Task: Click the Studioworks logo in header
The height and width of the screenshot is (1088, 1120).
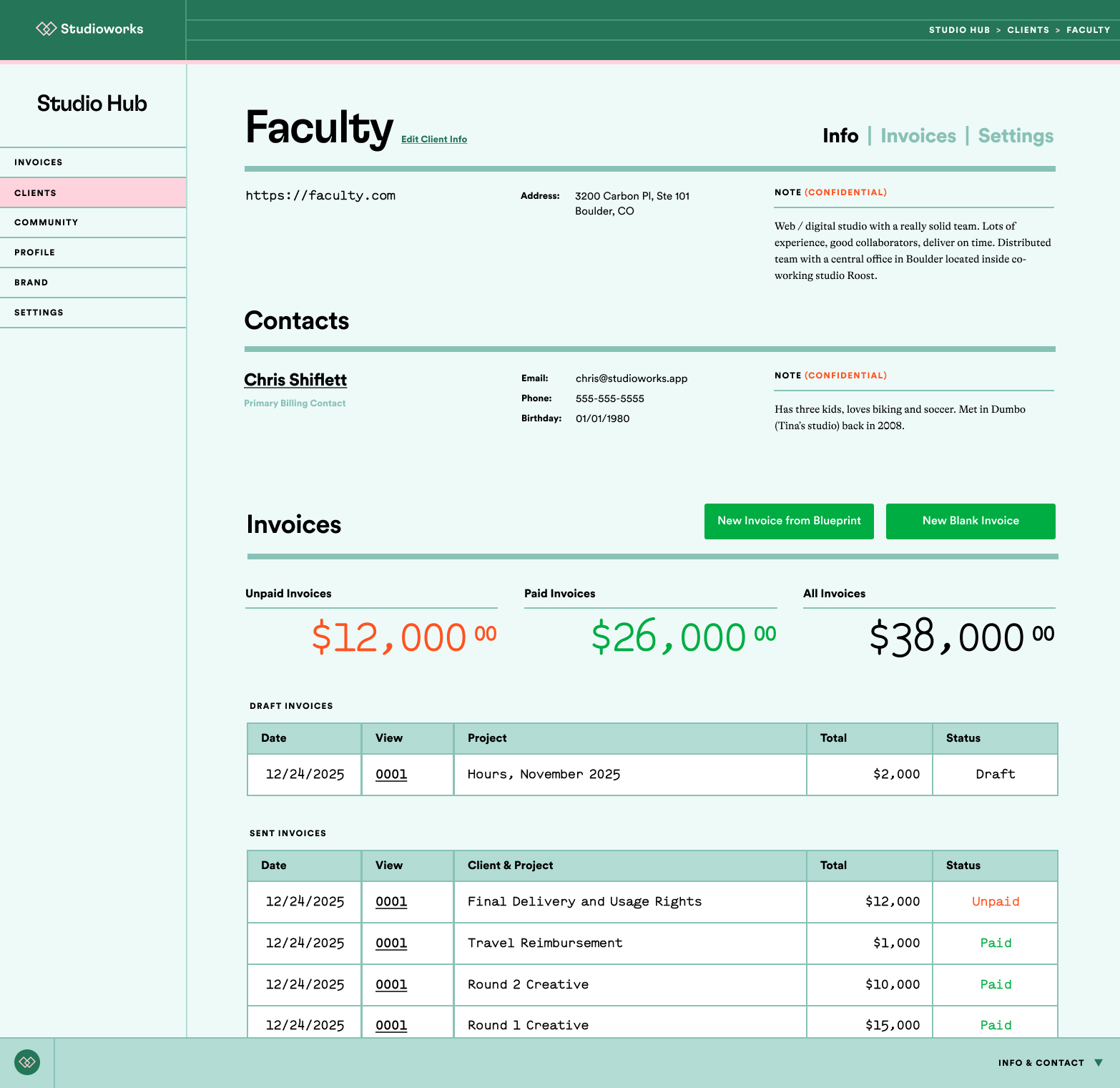Action: (90, 29)
